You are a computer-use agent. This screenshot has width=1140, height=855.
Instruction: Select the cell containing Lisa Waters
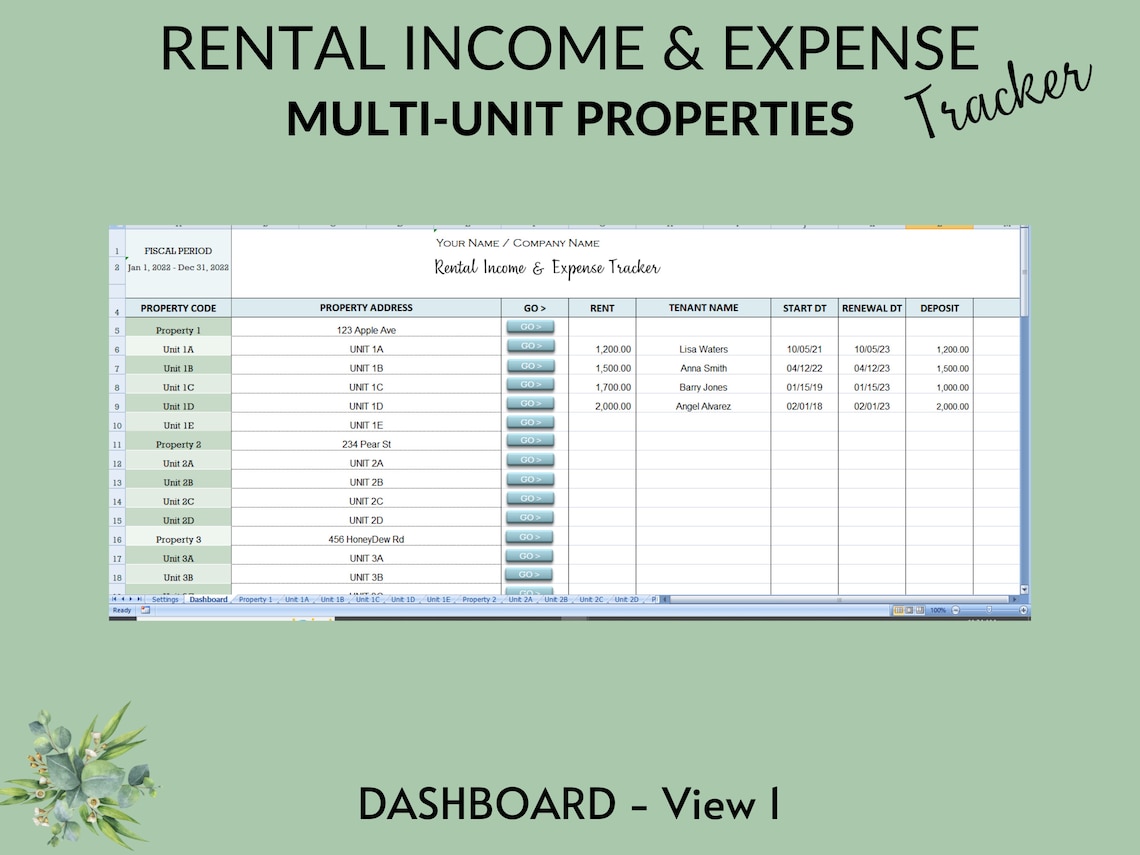[703, 348]
